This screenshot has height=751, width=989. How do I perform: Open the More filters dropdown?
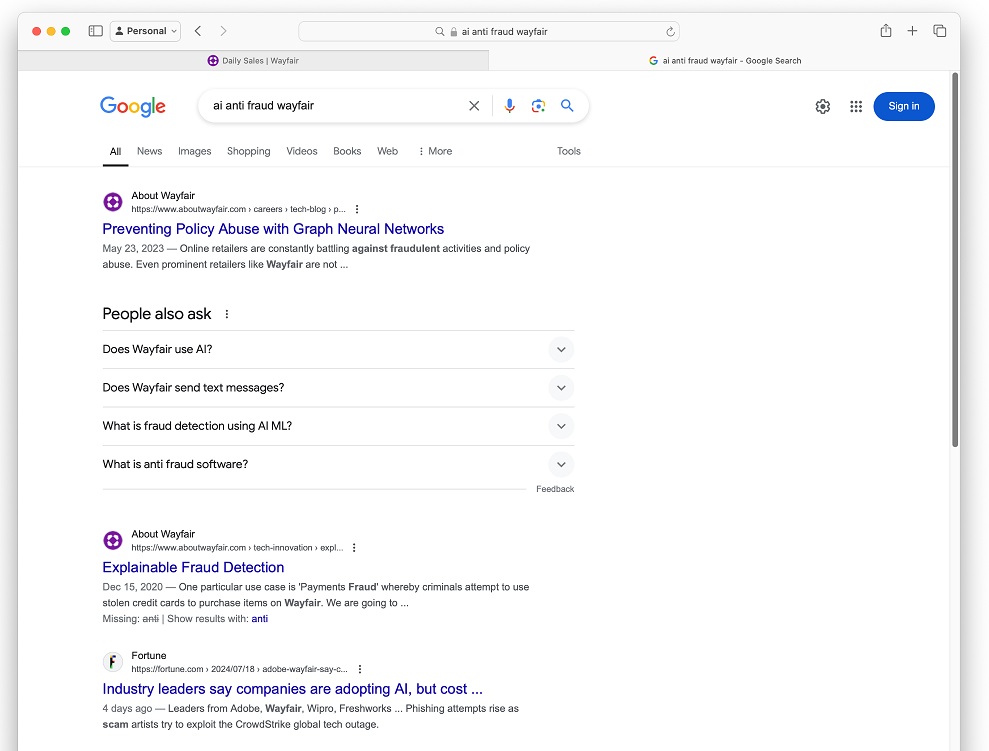[x=435, y=151]
